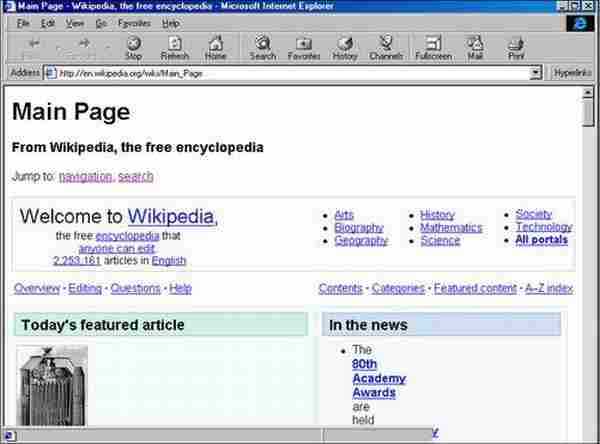
Task: Print the page using Print icon
Action: tap(516, 47)
